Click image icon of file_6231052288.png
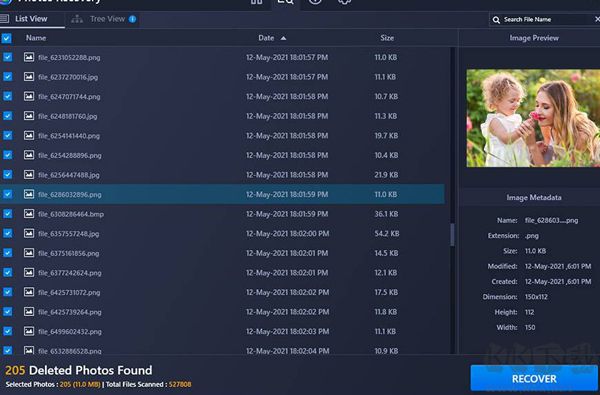Viewport: 600px width, 395px height. (29, 57)
